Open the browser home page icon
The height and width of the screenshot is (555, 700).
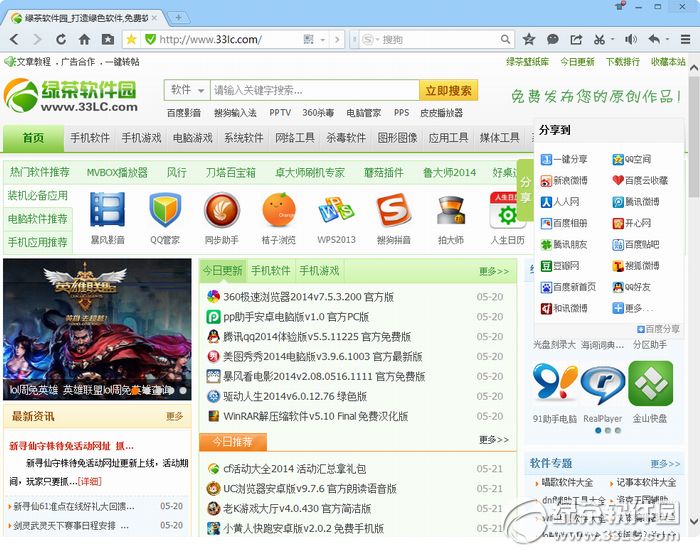pos(84,40)
